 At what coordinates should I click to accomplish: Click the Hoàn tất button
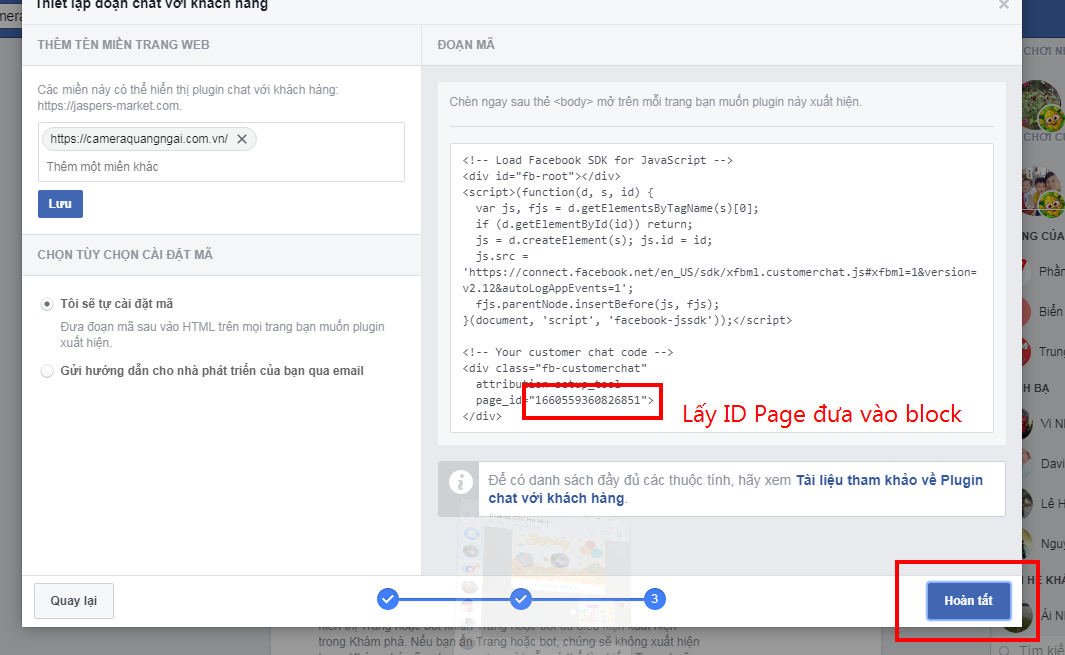tap(968, 601)
